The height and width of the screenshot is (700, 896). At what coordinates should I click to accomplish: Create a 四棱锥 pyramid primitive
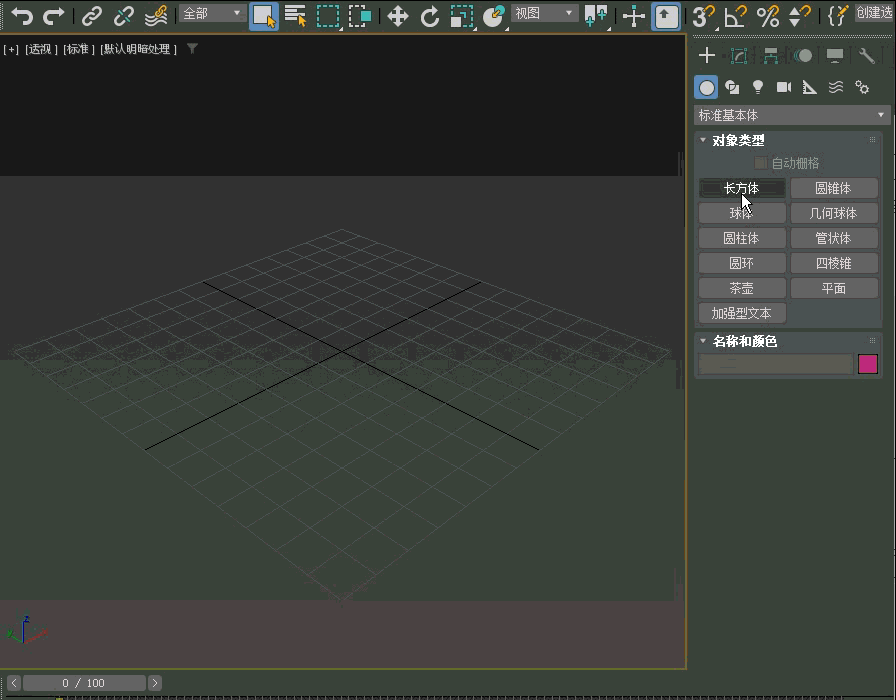[x=834, y=263]
